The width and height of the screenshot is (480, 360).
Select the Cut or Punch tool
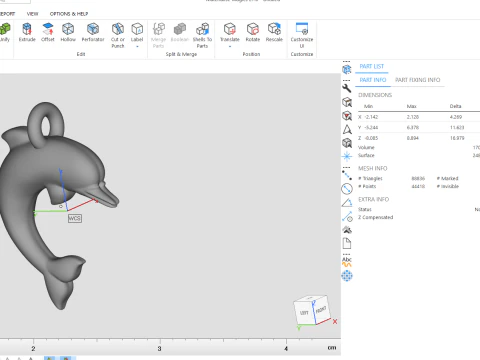click(x=118, y=35)
